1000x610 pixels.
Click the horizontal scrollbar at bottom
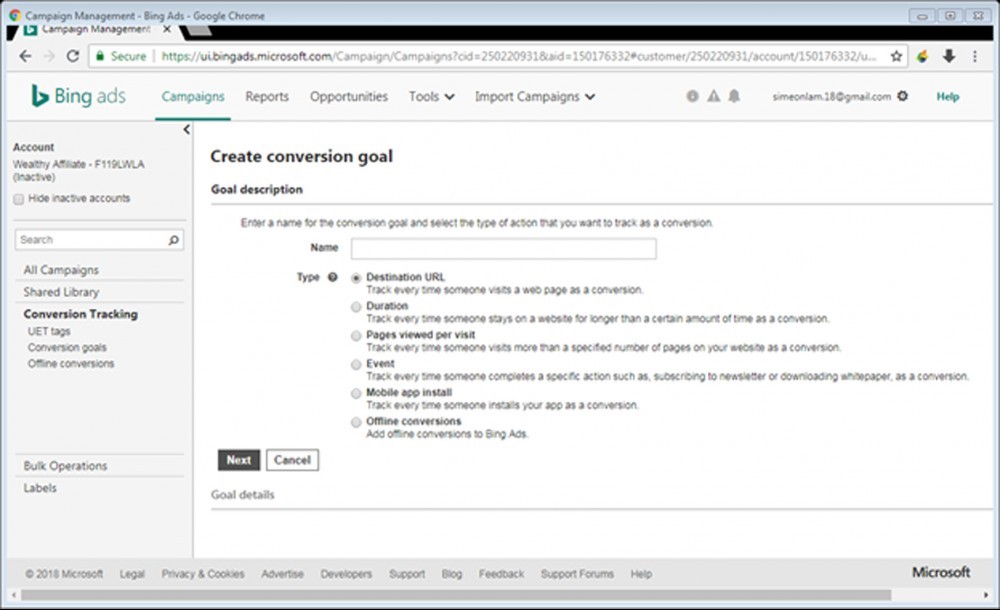click(456, 595)
